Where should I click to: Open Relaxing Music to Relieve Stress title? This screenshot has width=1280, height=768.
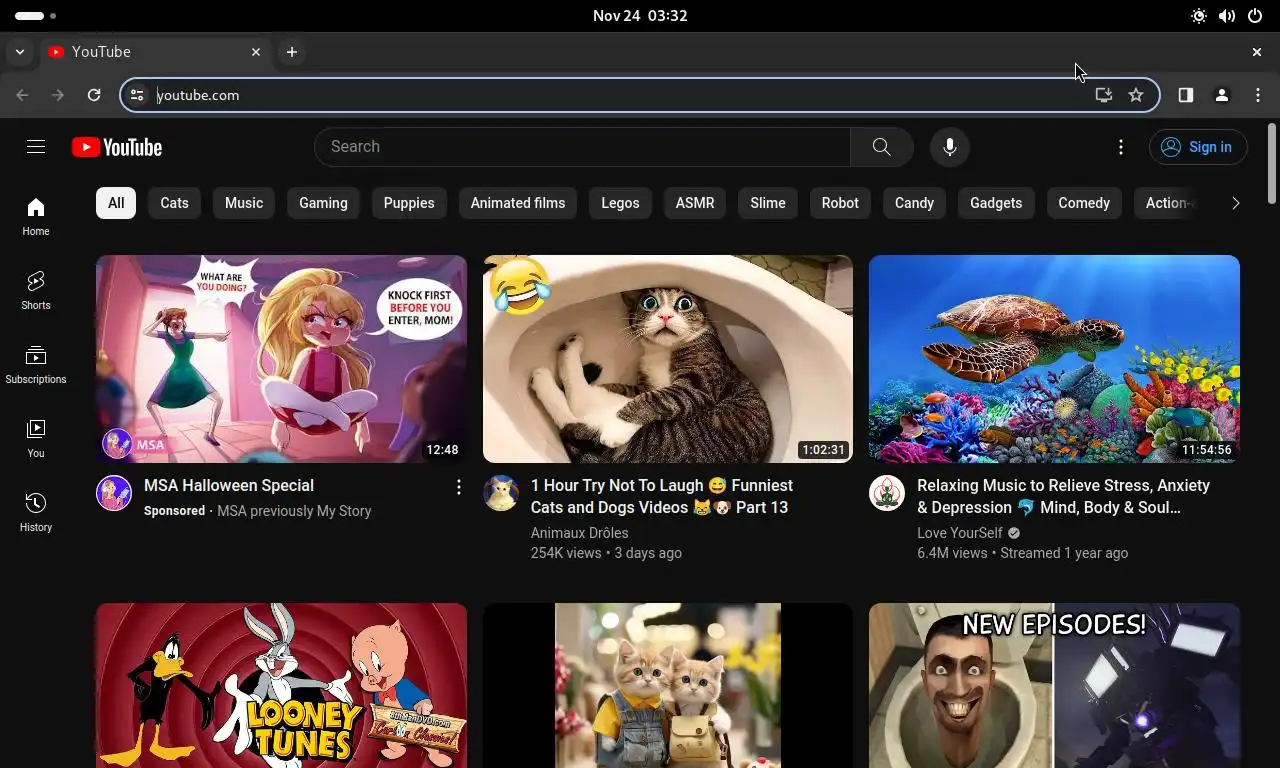1063,497
